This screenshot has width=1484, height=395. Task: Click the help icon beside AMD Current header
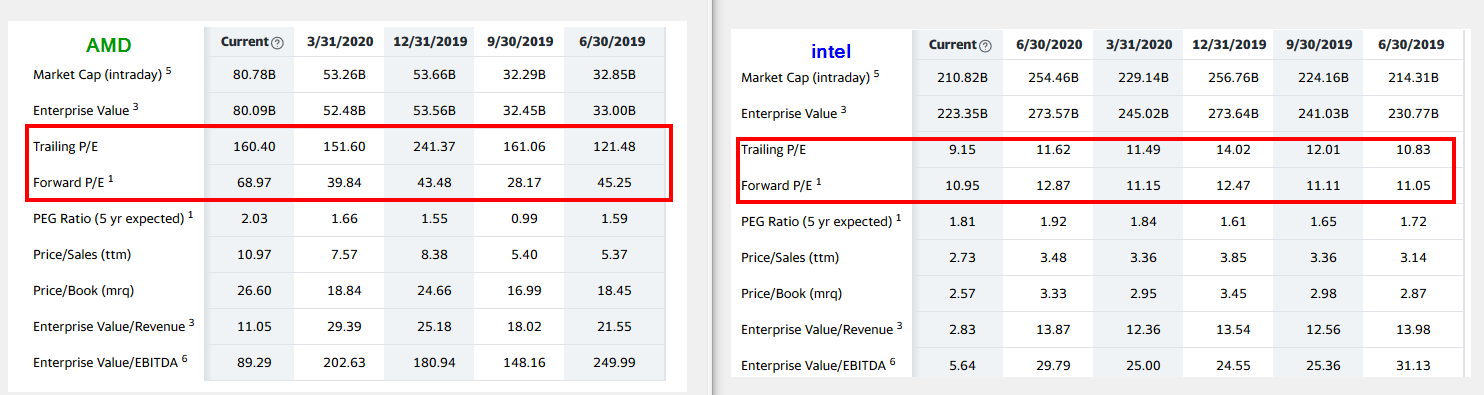(x=278, y=42)
